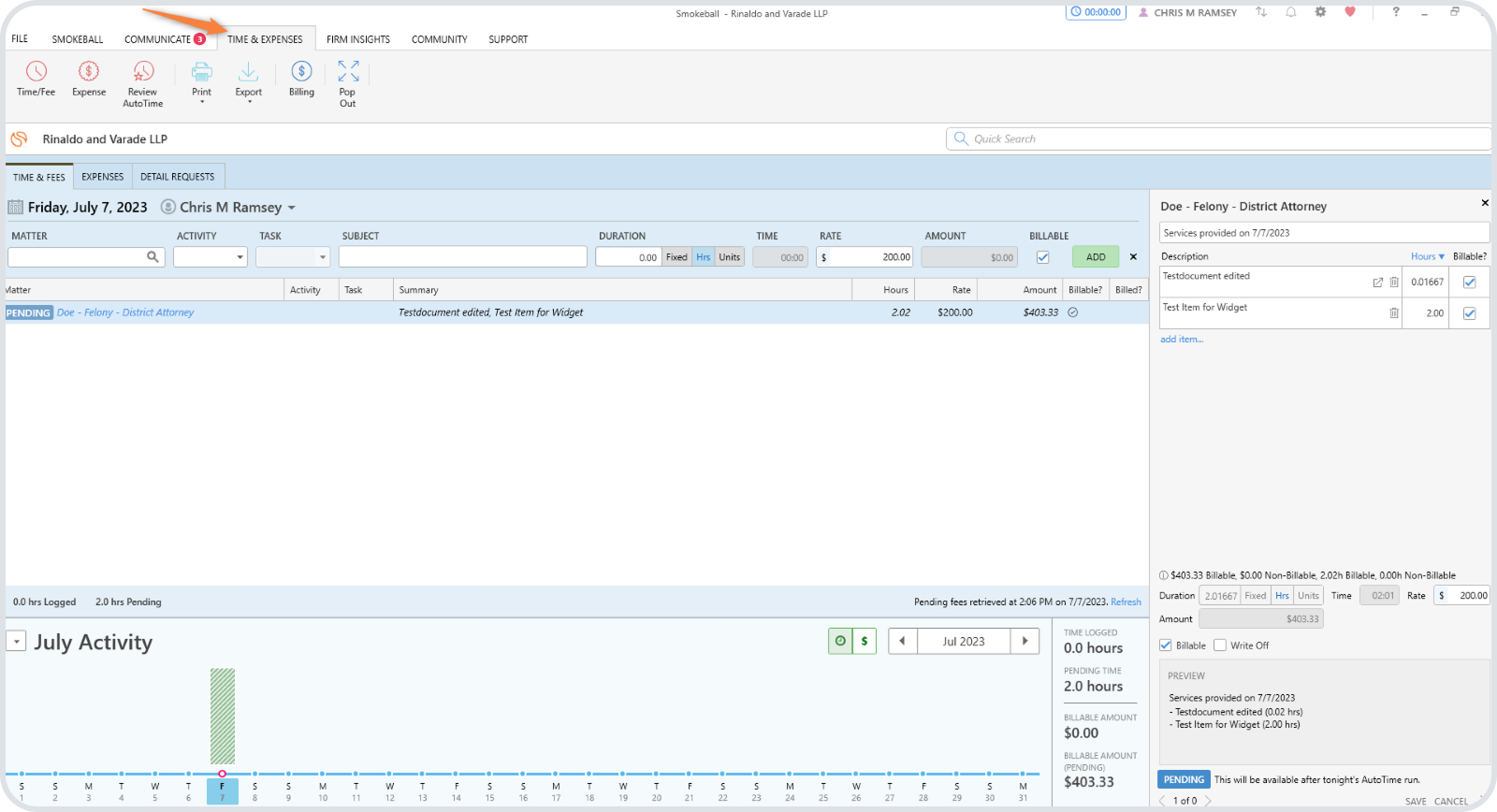Open the Time/Fee entry tool
This screenshot has width=1497, height=812.
(x=36, y=79)
